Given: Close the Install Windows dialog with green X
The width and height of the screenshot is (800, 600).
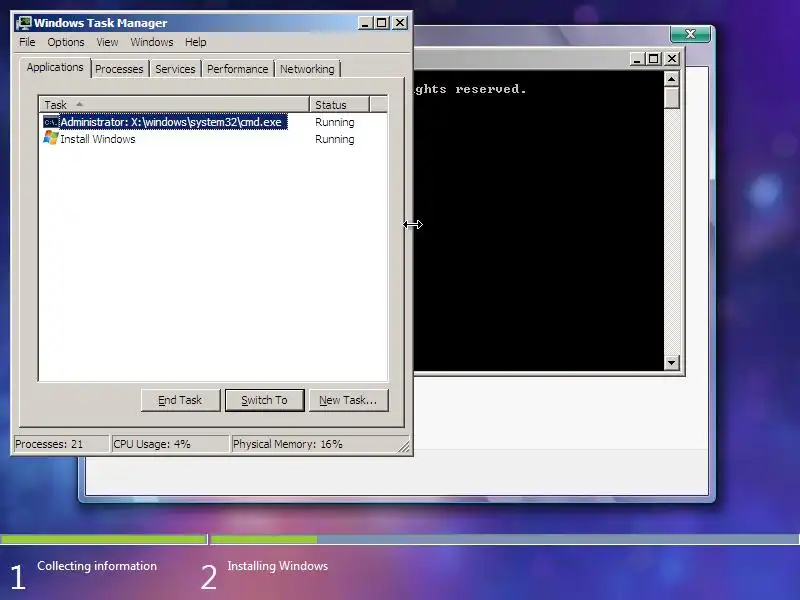Looking at the screenshot, I should (x=690, y=34).
